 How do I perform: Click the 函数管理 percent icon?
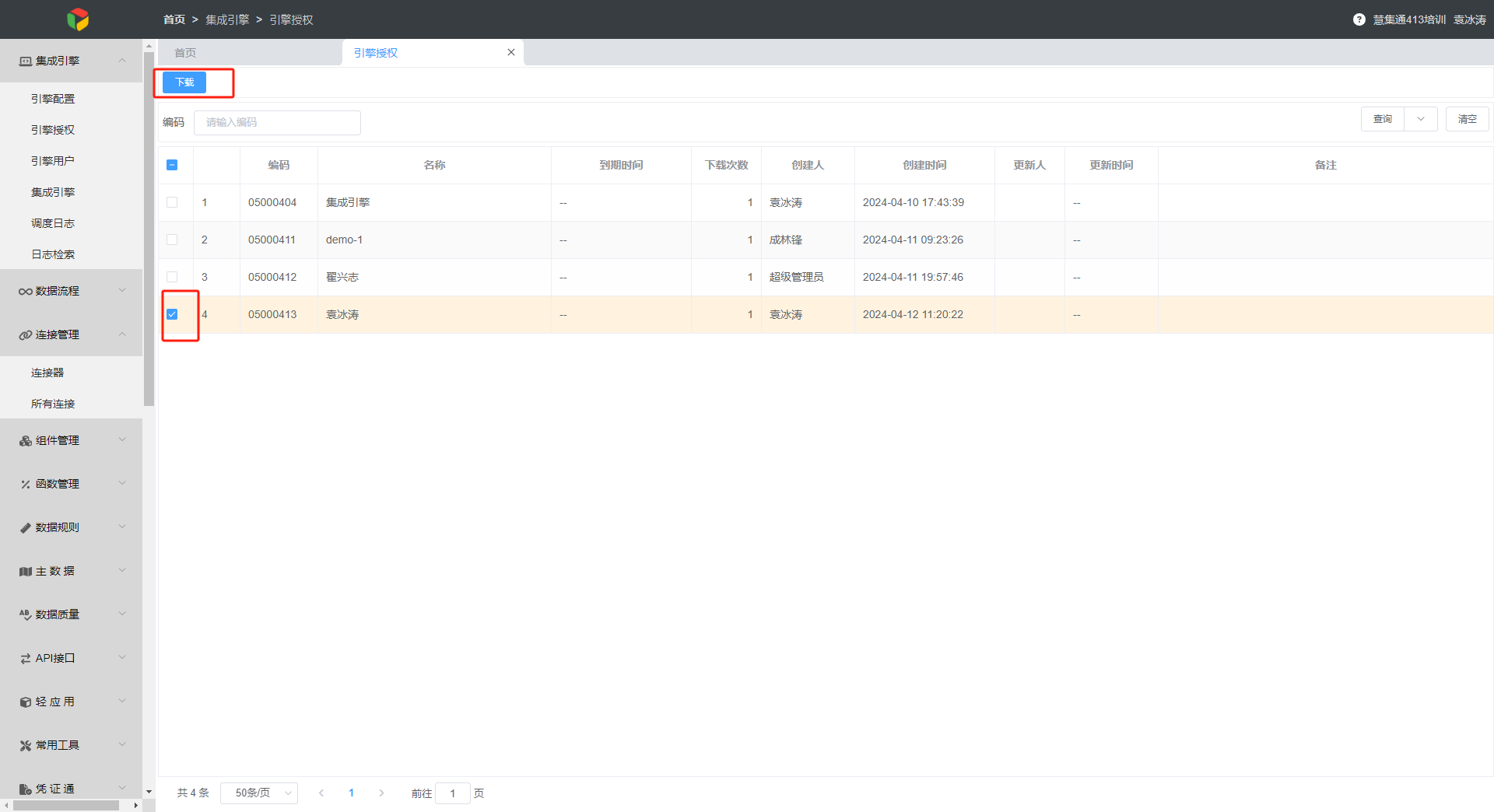[x=26, y=484]
